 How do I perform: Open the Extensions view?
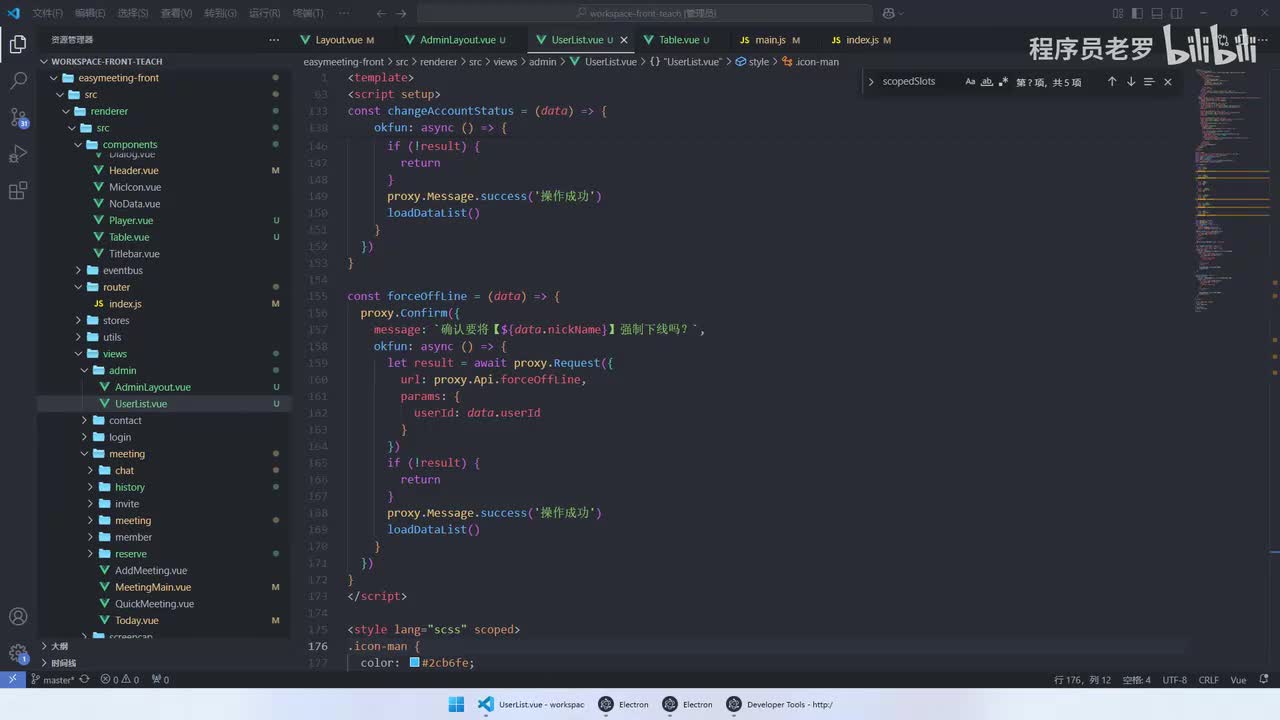[18, 190]
